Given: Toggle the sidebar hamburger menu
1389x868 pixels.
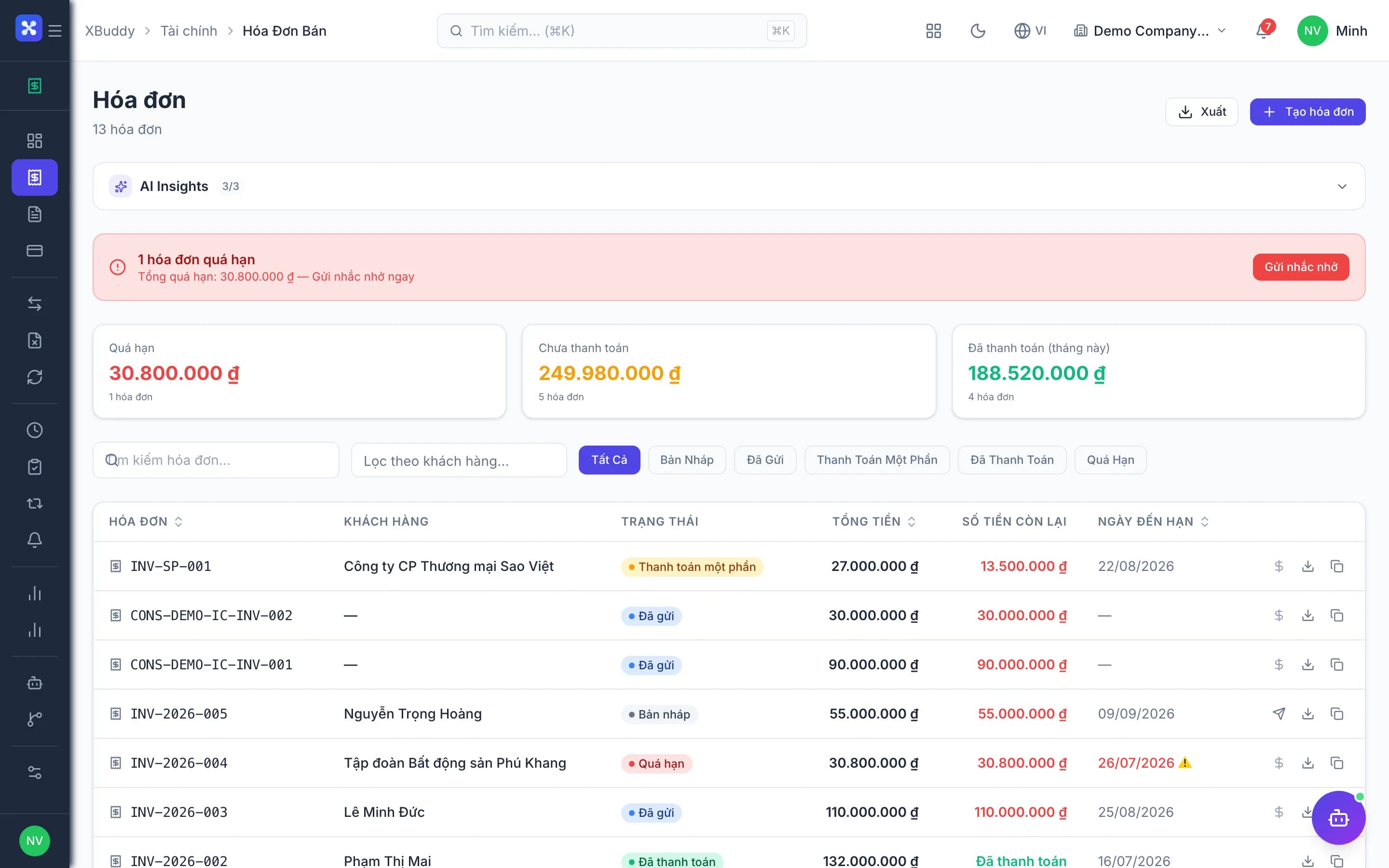Looking at the screenshot, I should point(55,30).
